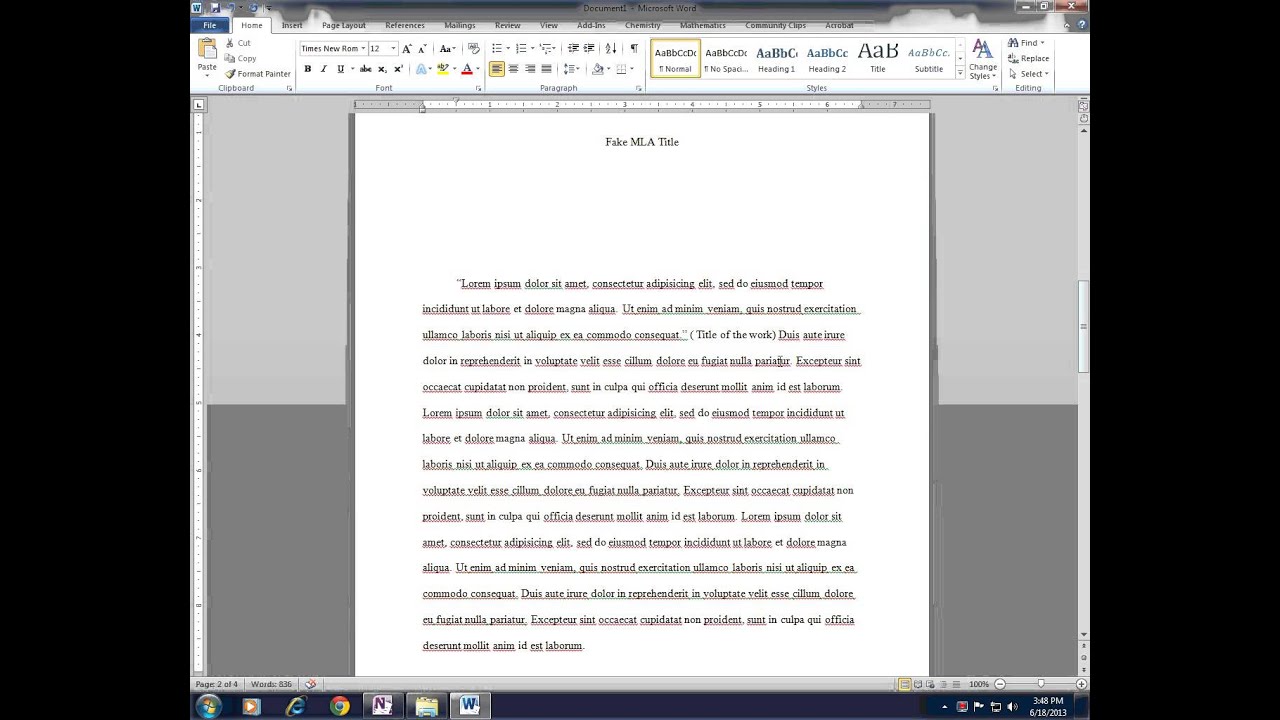Switch to the References tab
1280x720 pixels.
point(405,25)
